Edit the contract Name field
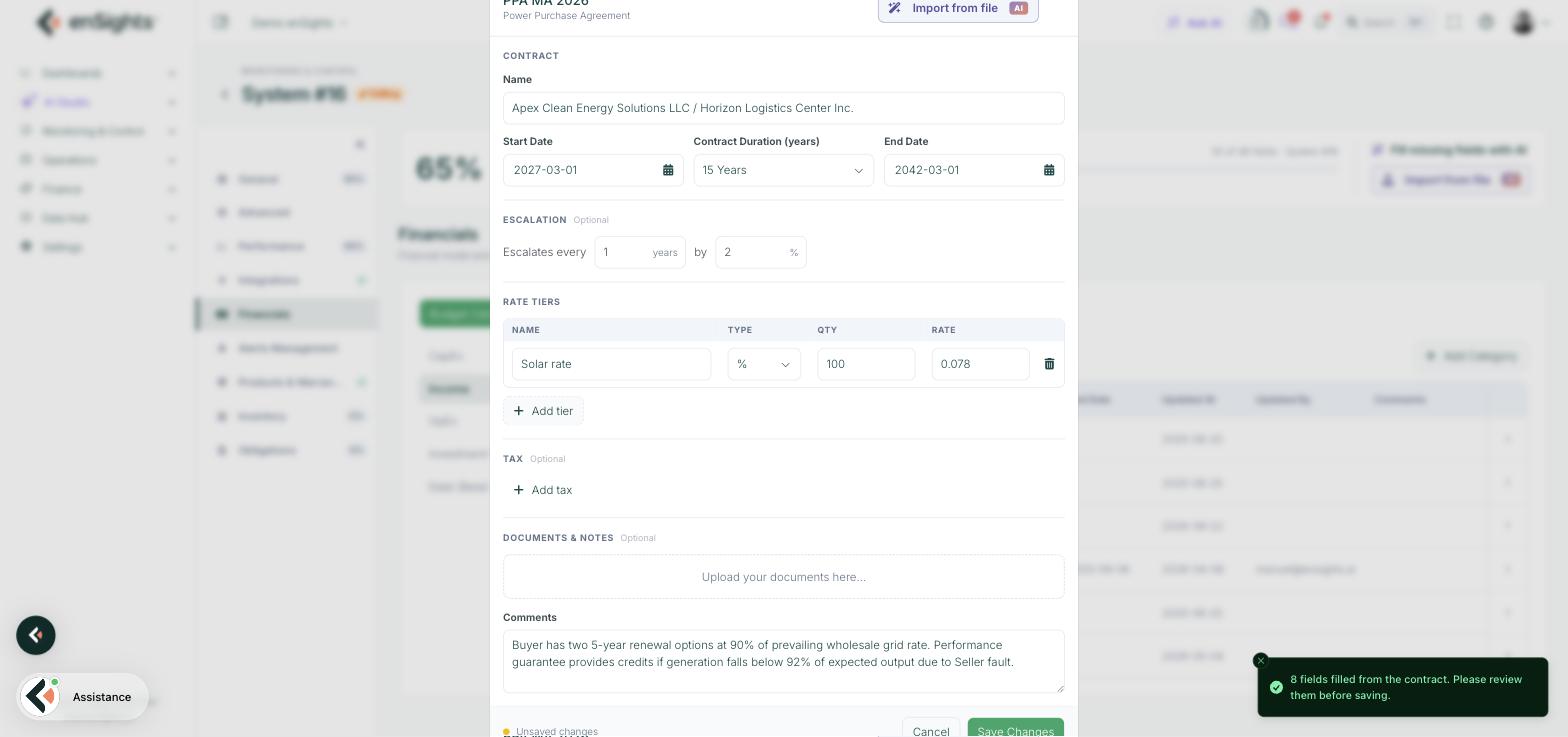This screenshot has width=1568, height=737. tap(783, 108)
